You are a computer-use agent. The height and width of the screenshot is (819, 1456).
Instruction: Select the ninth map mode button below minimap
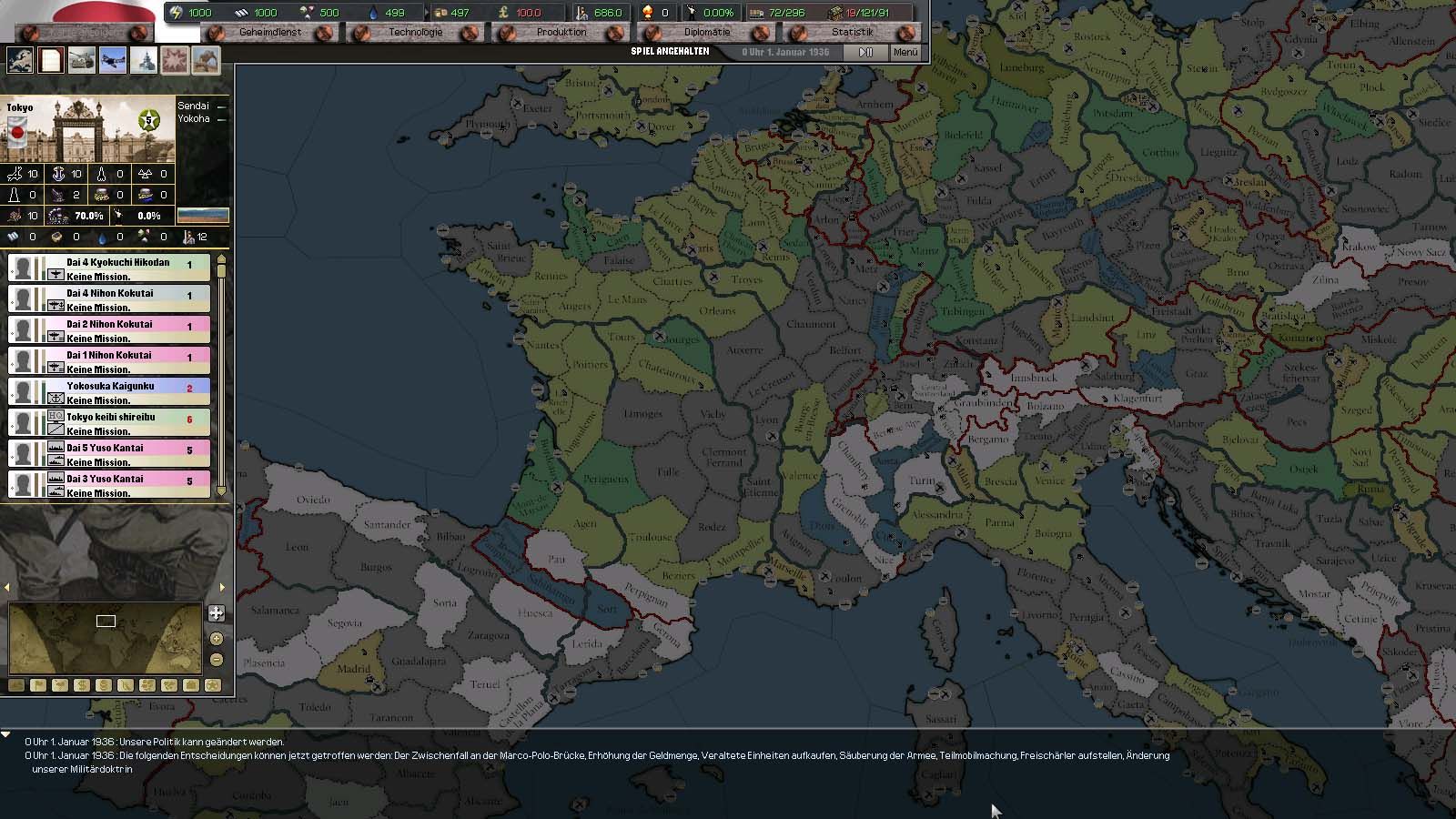[x=191, y=685]
